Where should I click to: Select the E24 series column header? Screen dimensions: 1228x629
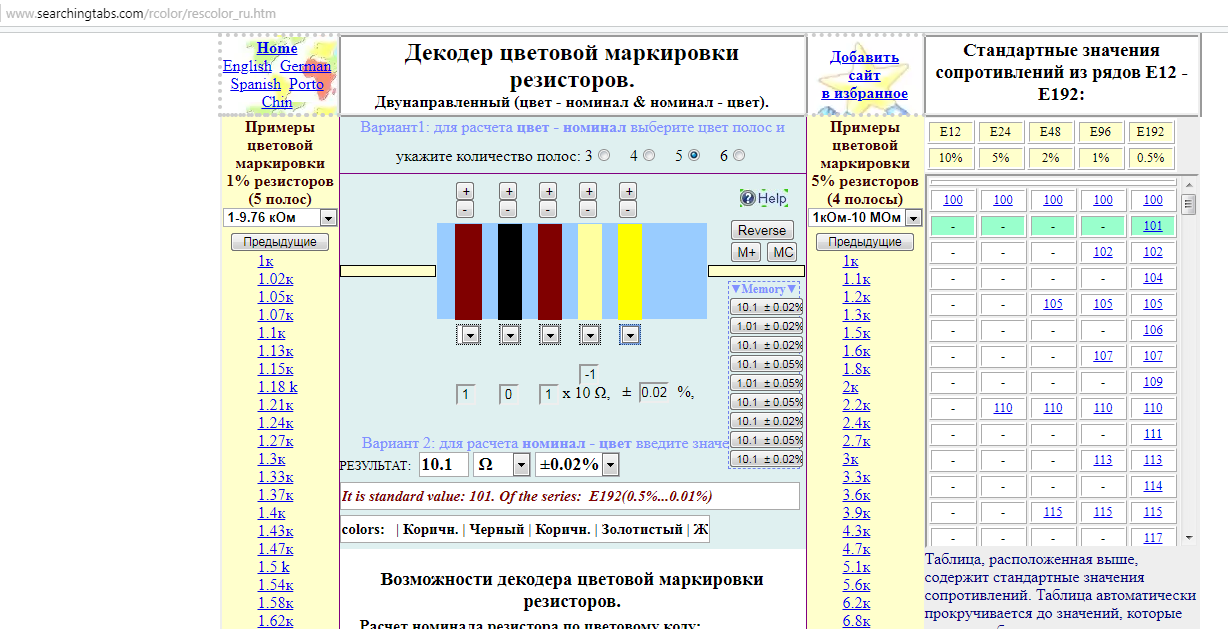tap(1002, 132)
